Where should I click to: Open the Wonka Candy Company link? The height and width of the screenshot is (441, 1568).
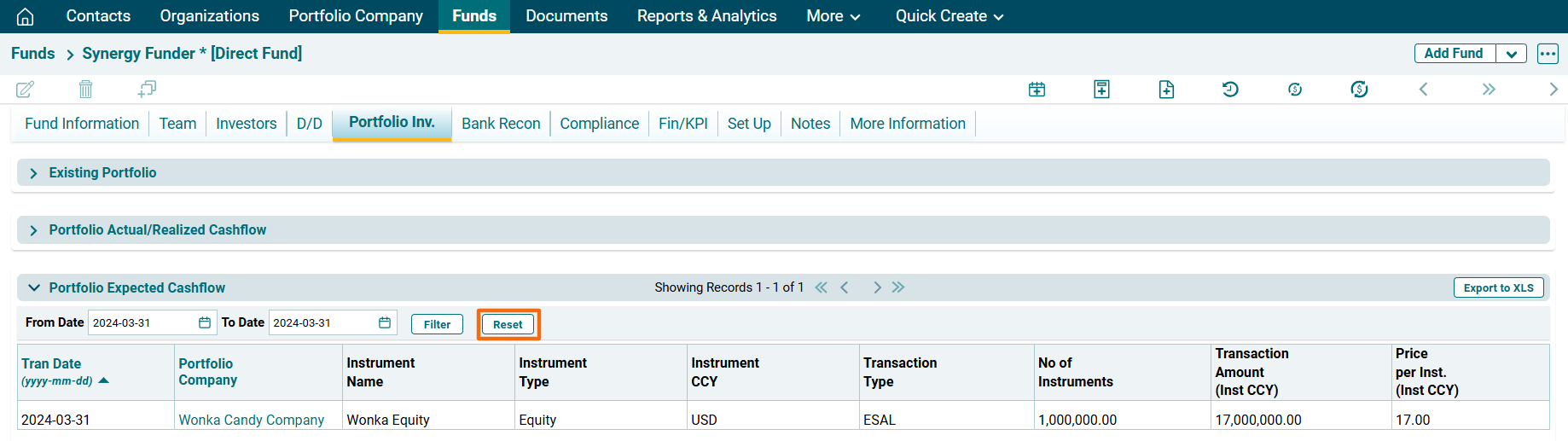click(251, 420)
